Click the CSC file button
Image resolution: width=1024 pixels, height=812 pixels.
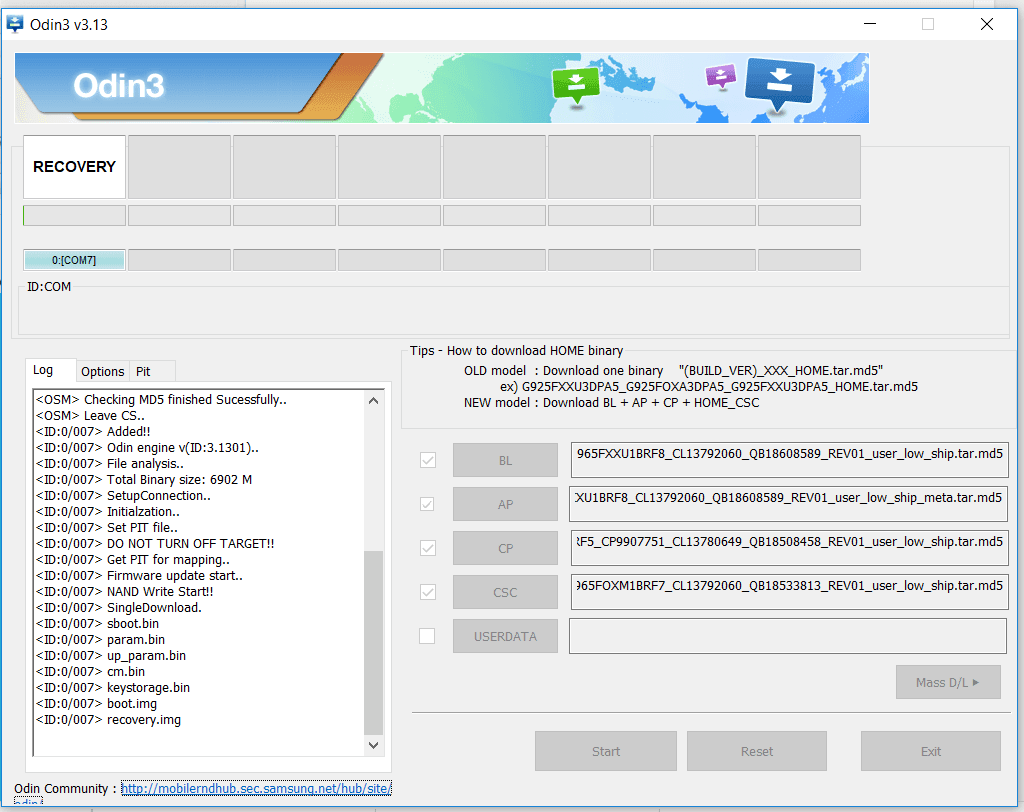point(505,593)
